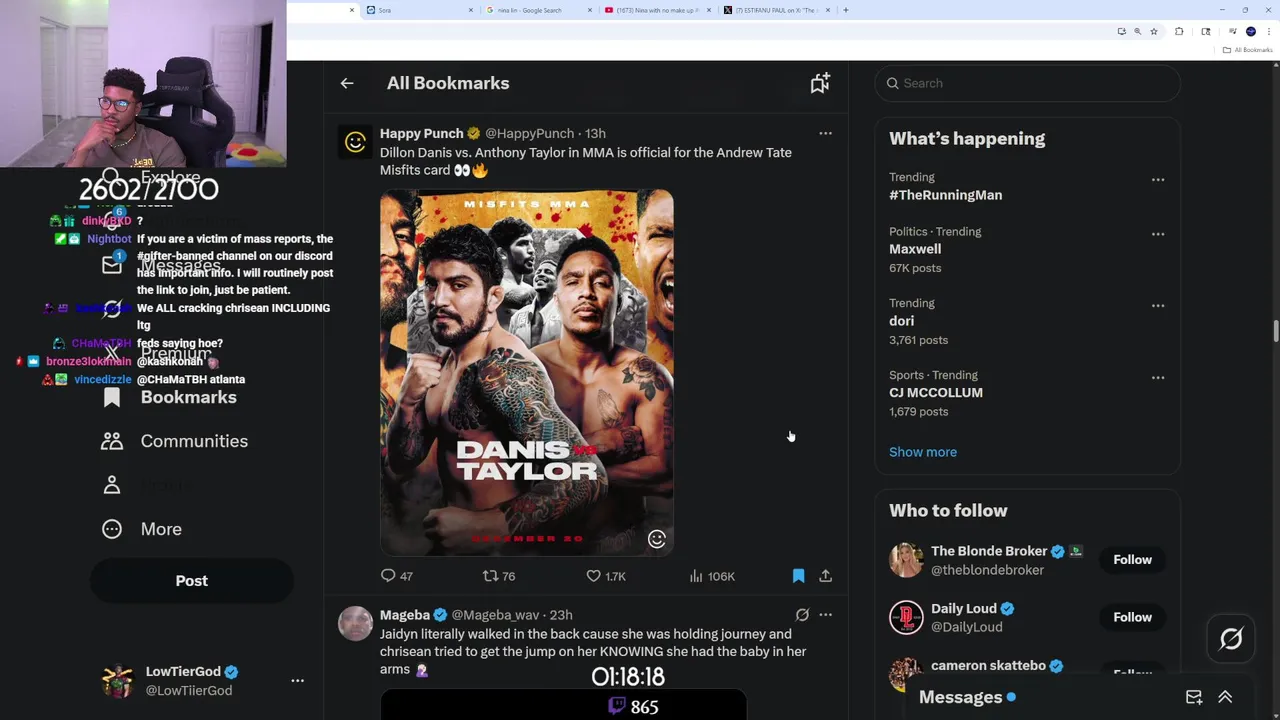
Task: Expand the Messages drawer
Action: pyautogui.click(x=1225, y=697)
